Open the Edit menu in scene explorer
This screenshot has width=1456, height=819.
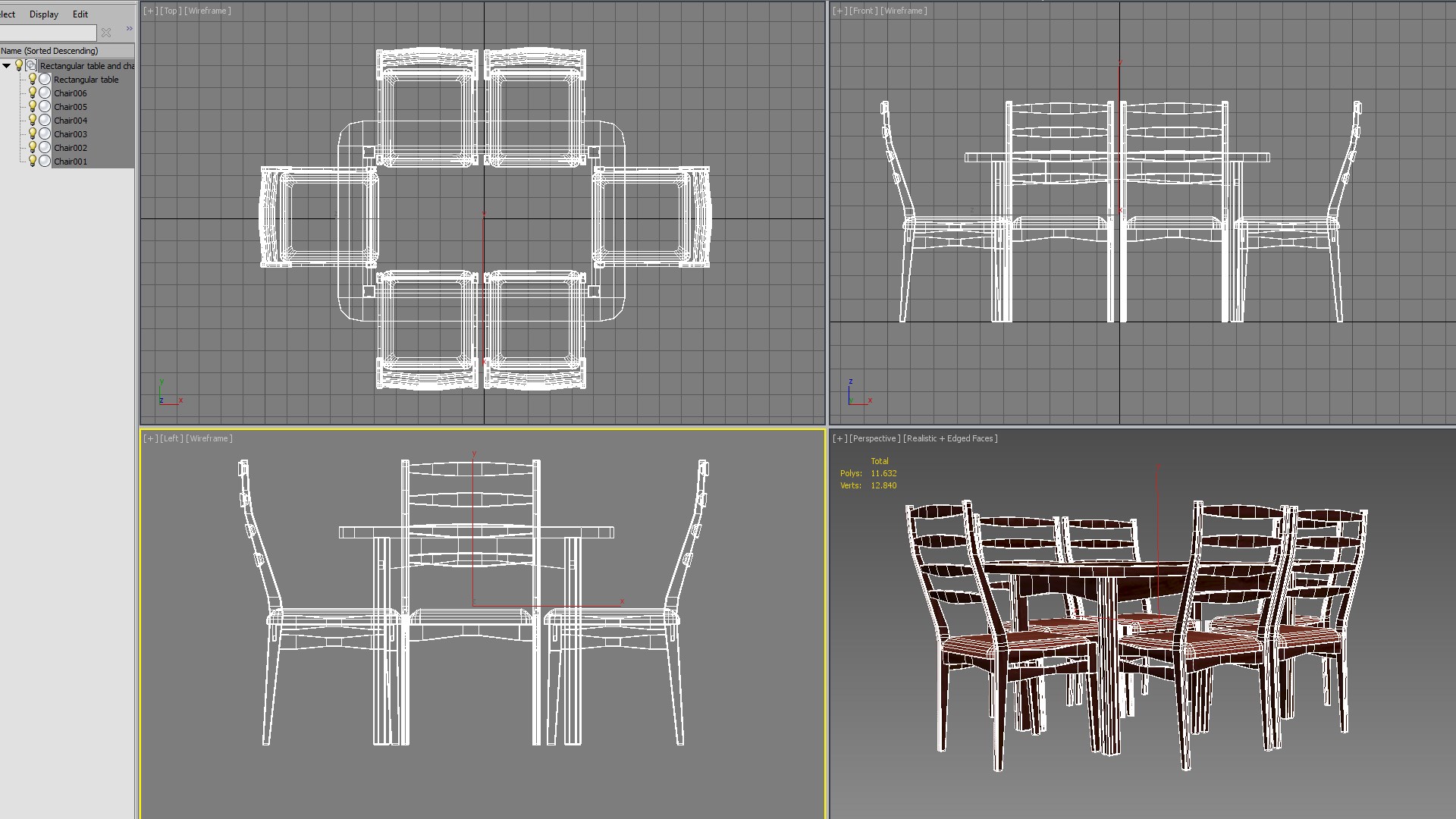pos(80,14)
